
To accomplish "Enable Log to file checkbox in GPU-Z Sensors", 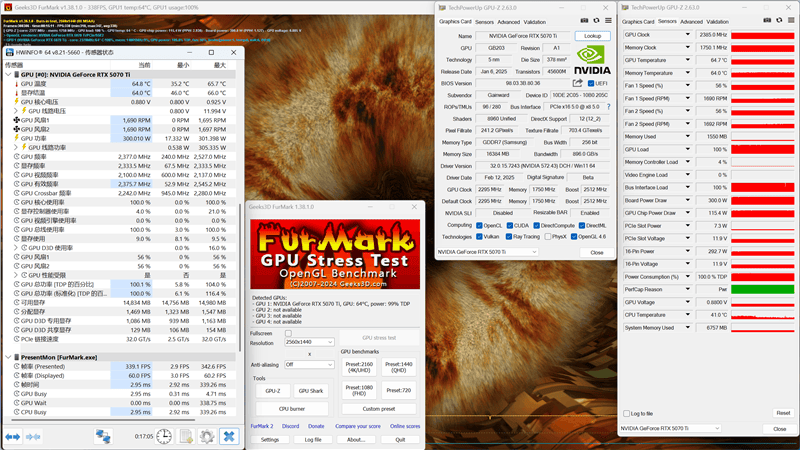I will point(627,413).
